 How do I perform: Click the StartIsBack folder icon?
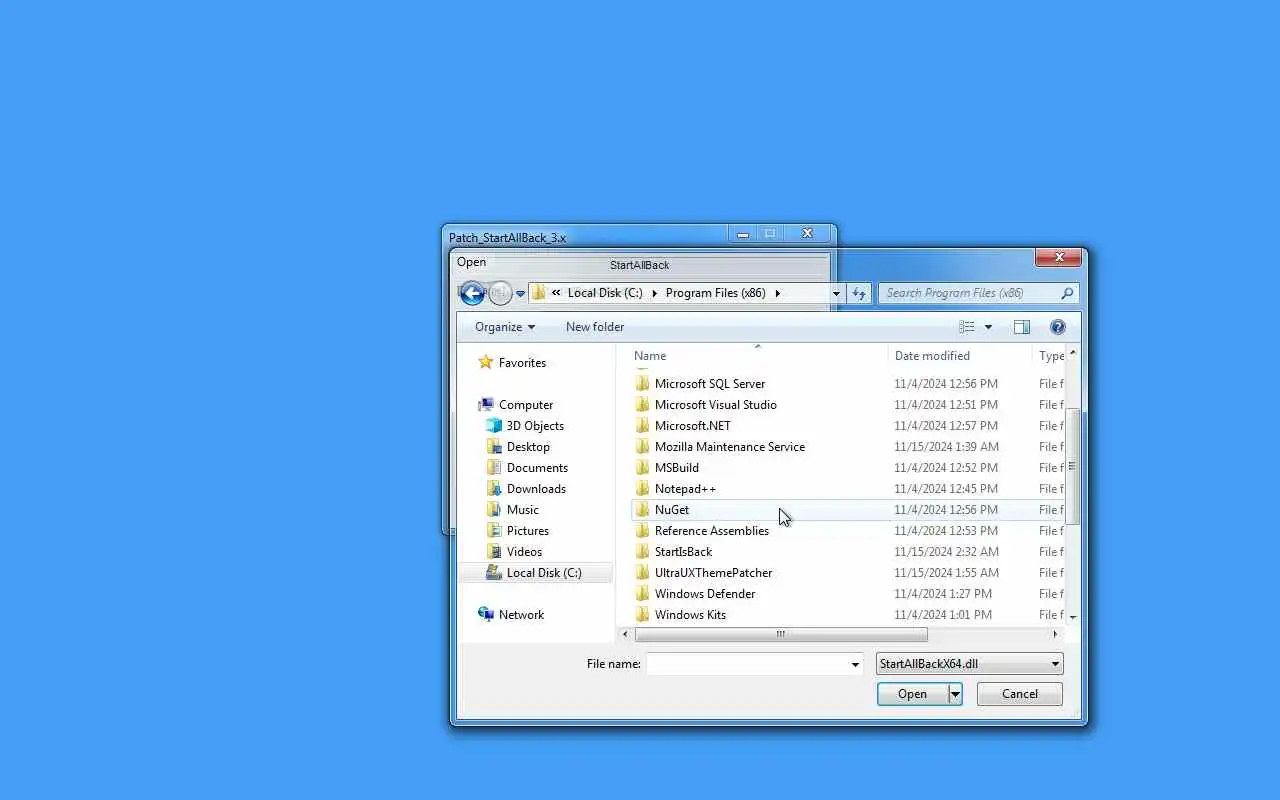(643, 552)
